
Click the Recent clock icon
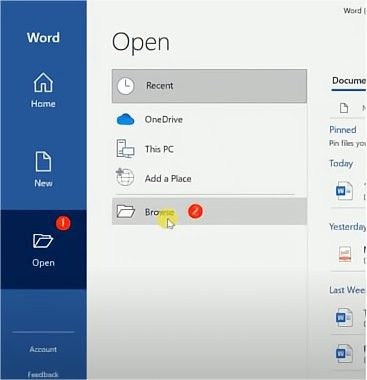tap(125, 86)
